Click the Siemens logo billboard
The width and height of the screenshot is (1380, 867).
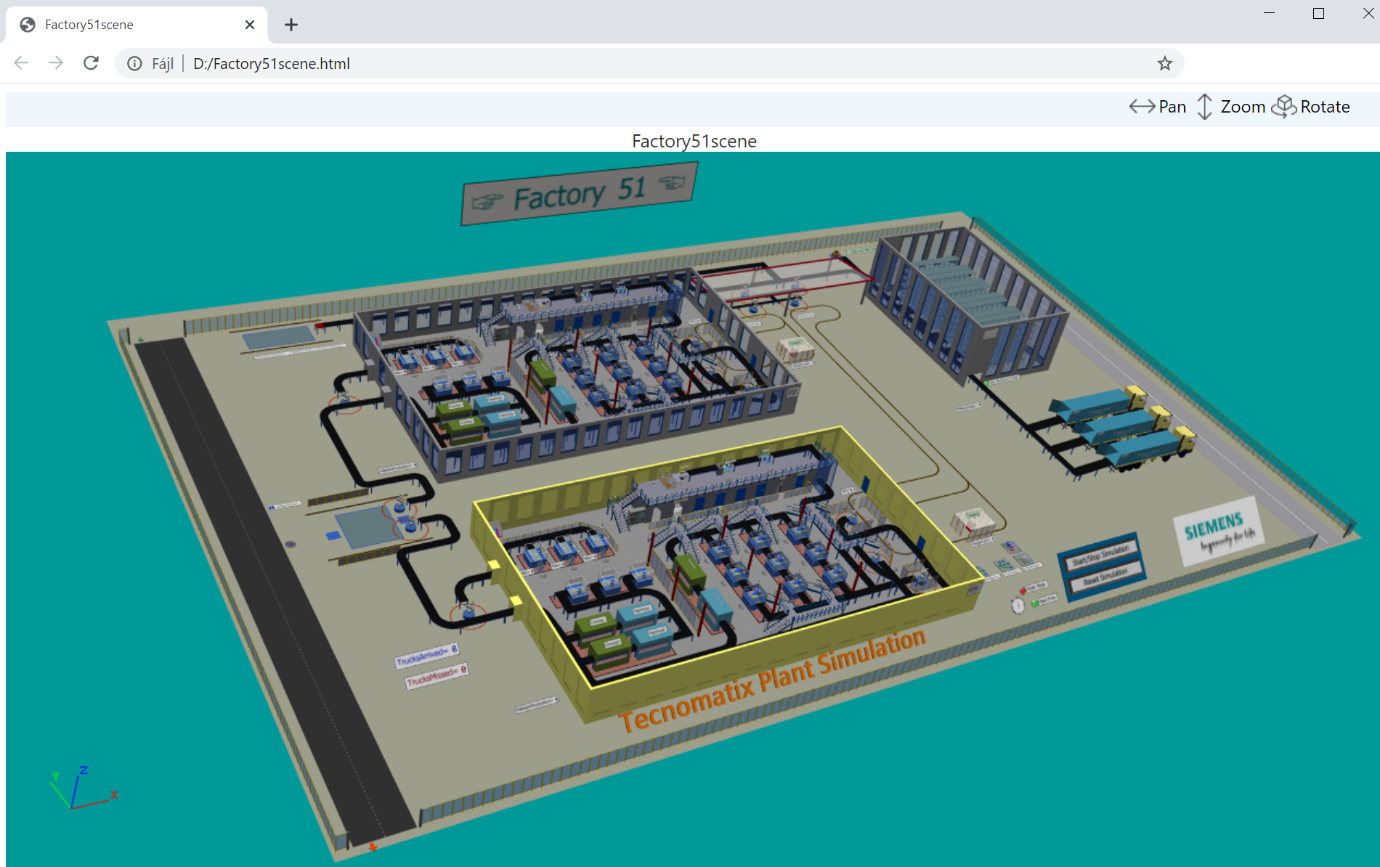(1217, 531)
